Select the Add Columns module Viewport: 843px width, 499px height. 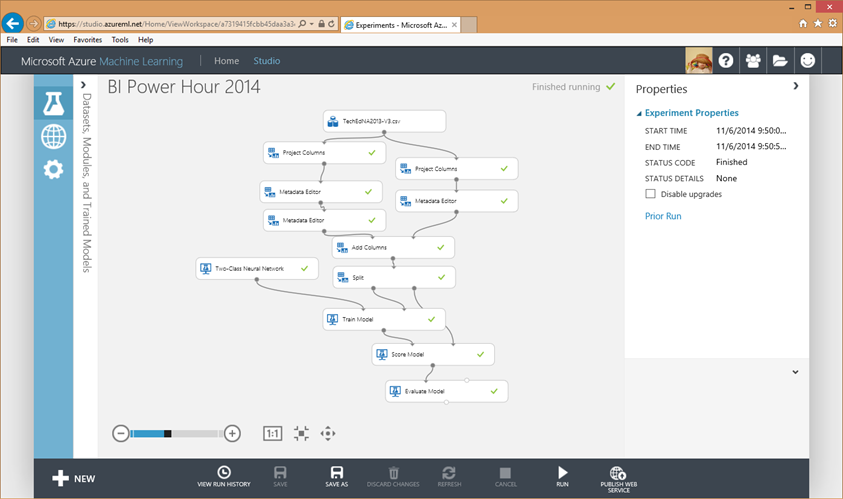tap(394, 247)
